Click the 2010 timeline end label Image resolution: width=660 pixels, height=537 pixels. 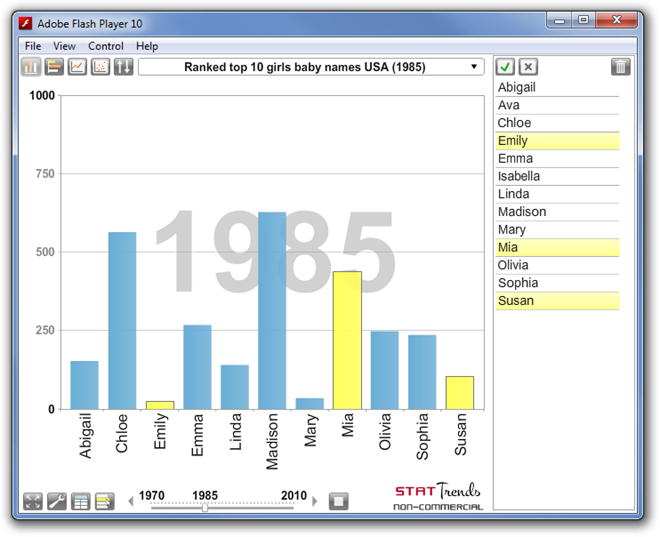point(294,495)
